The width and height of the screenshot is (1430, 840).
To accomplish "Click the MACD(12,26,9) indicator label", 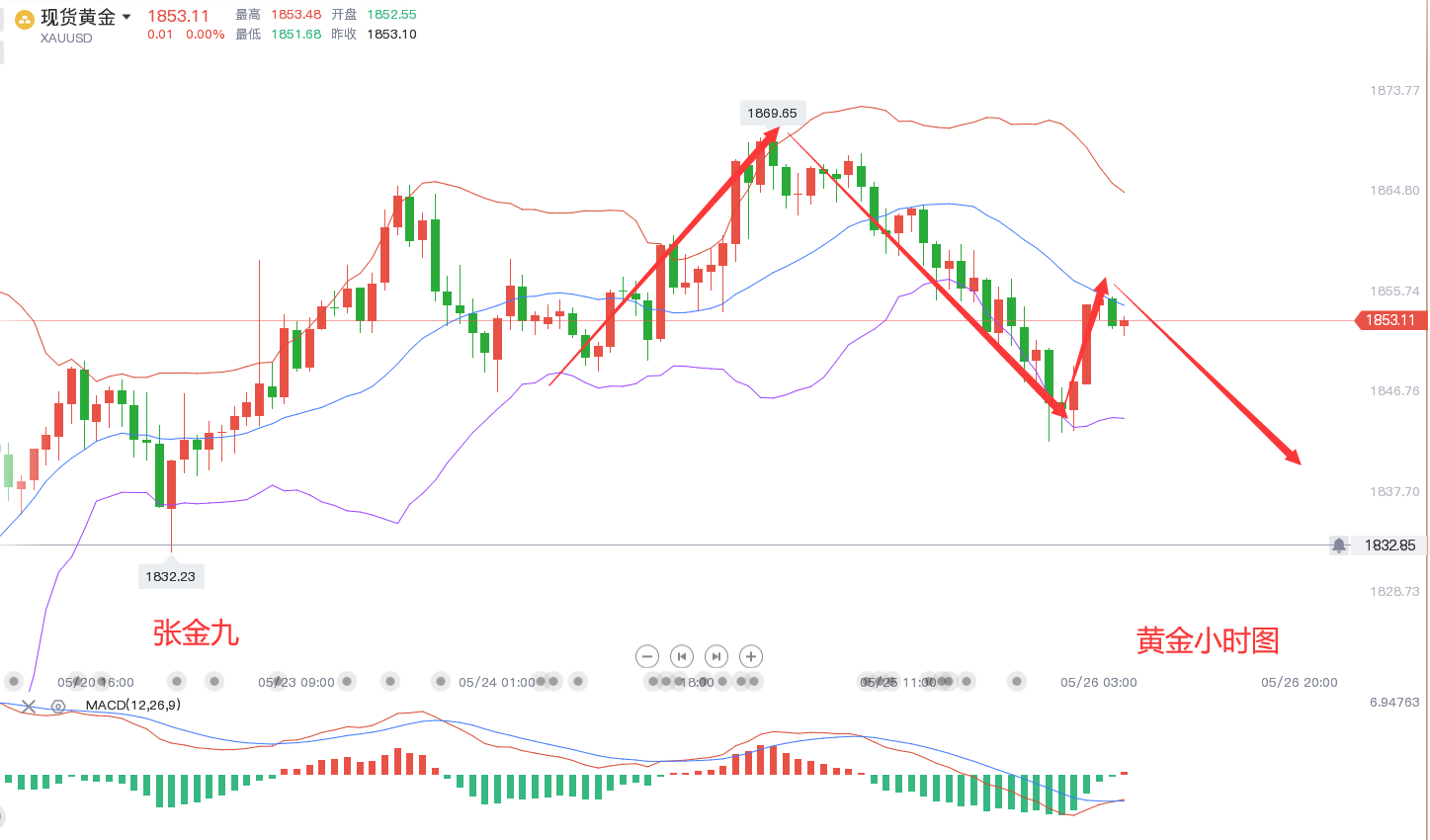I will click(x=133, y=706).
